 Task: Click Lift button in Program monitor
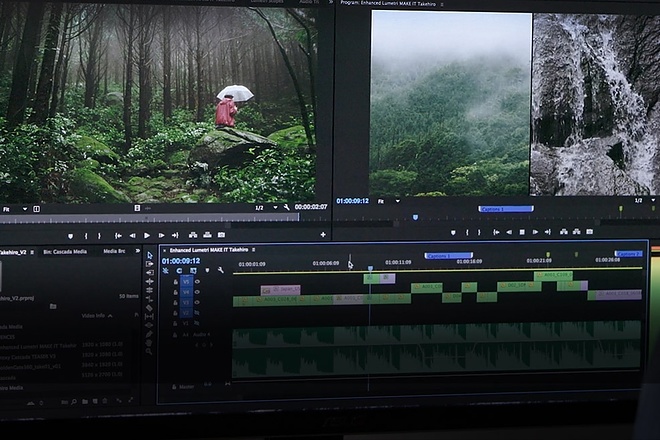(564, 232)
